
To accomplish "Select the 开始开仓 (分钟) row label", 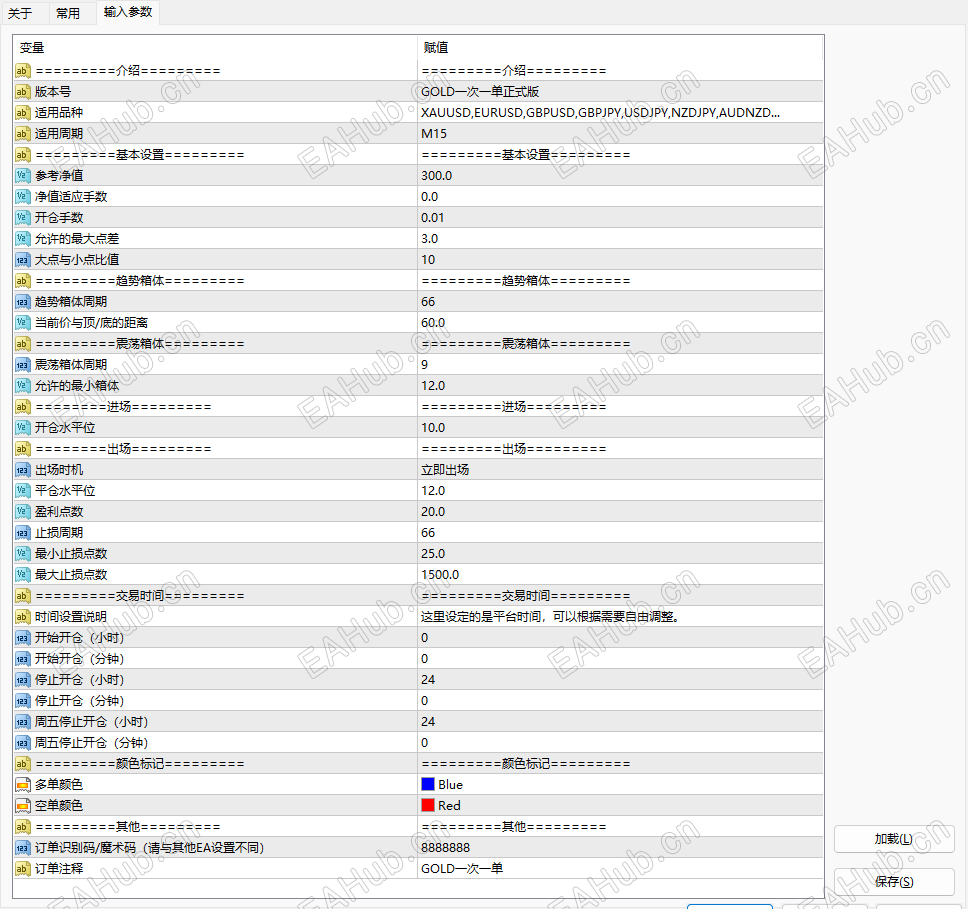I will tap(80, 658).
